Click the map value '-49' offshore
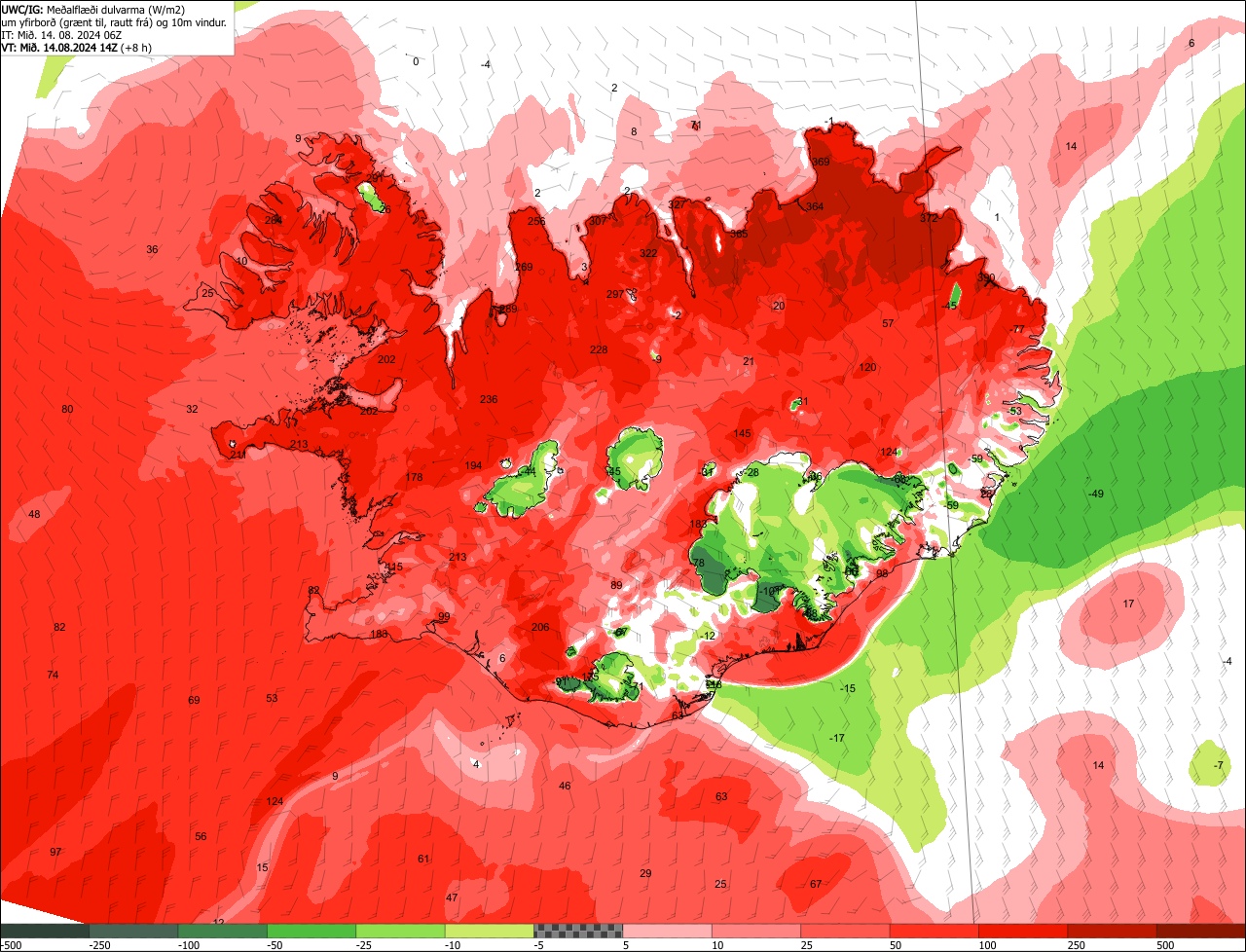Image resolution: width=1246 pixels, height=952 pixels. point(1095,494)
